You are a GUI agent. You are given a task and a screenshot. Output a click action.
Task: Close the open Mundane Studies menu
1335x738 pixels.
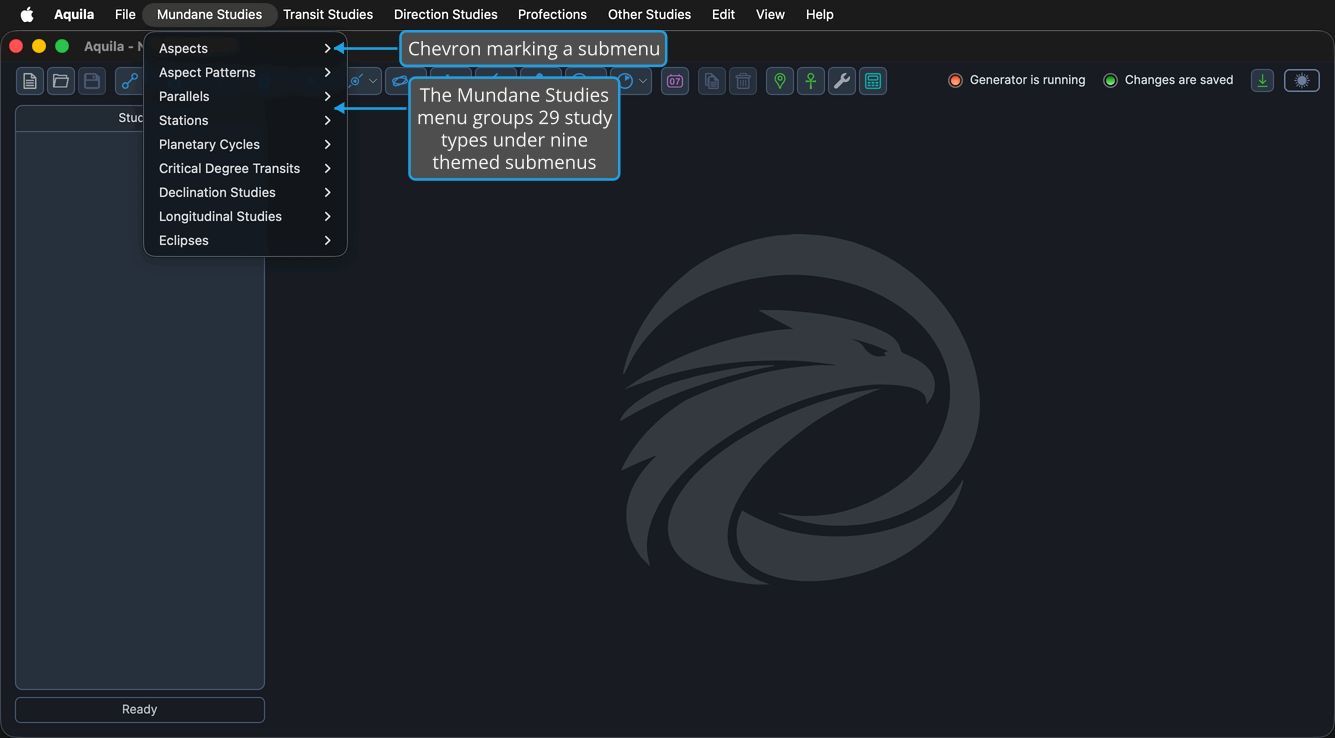pos(209,14)
